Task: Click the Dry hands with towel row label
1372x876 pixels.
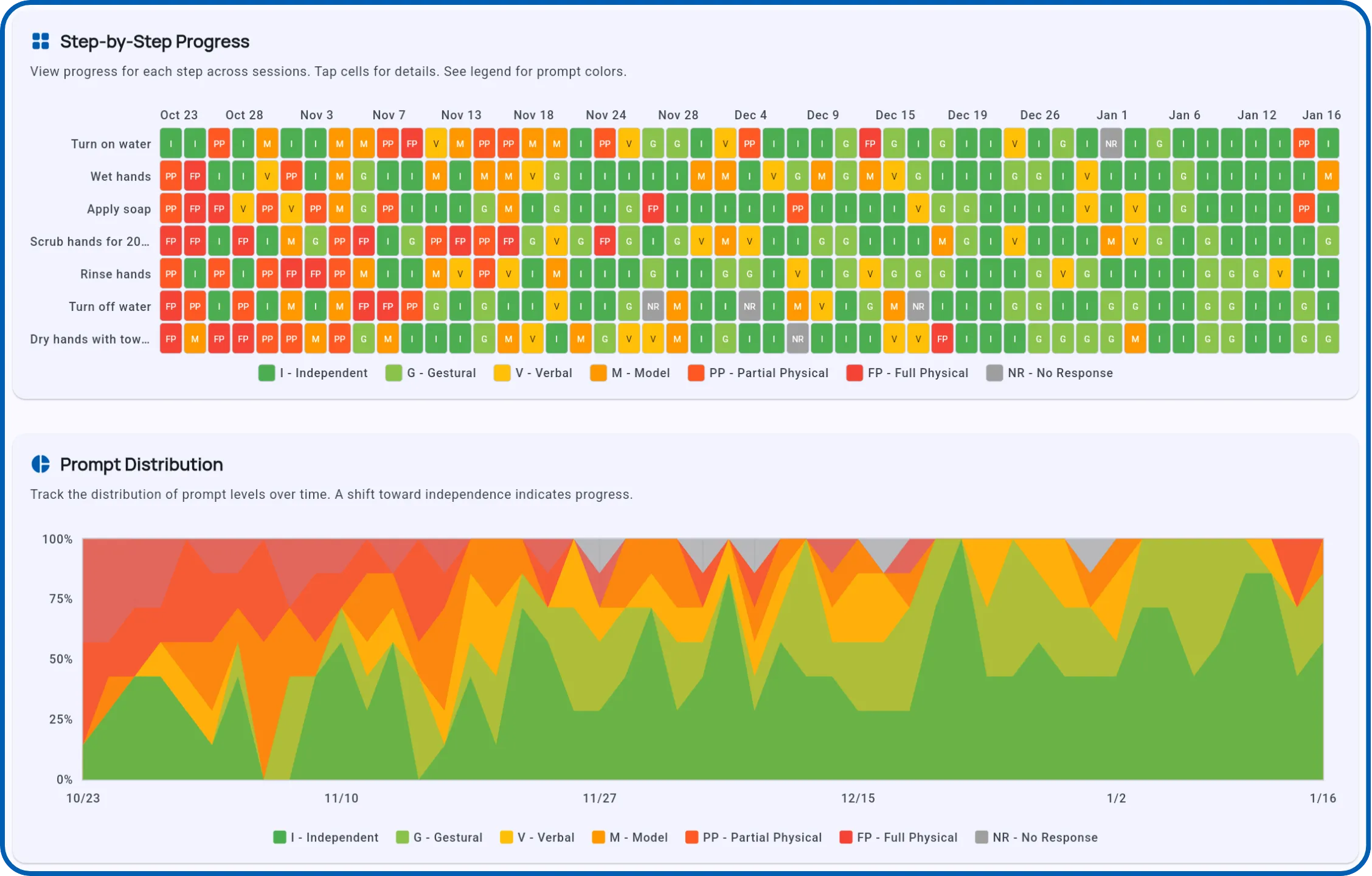Action: tap(89, 339)
